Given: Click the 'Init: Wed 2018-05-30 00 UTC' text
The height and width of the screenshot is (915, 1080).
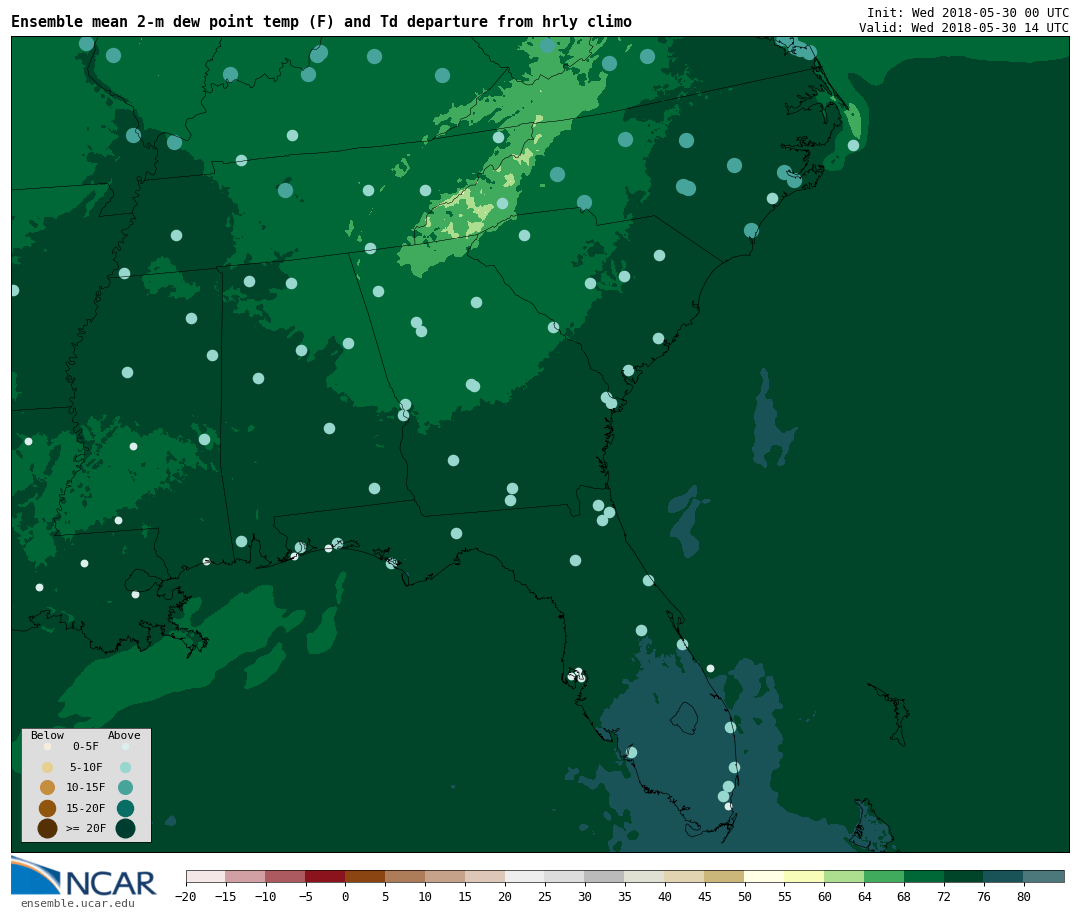Looking at the screenshot, I should (x=968, y=13).
